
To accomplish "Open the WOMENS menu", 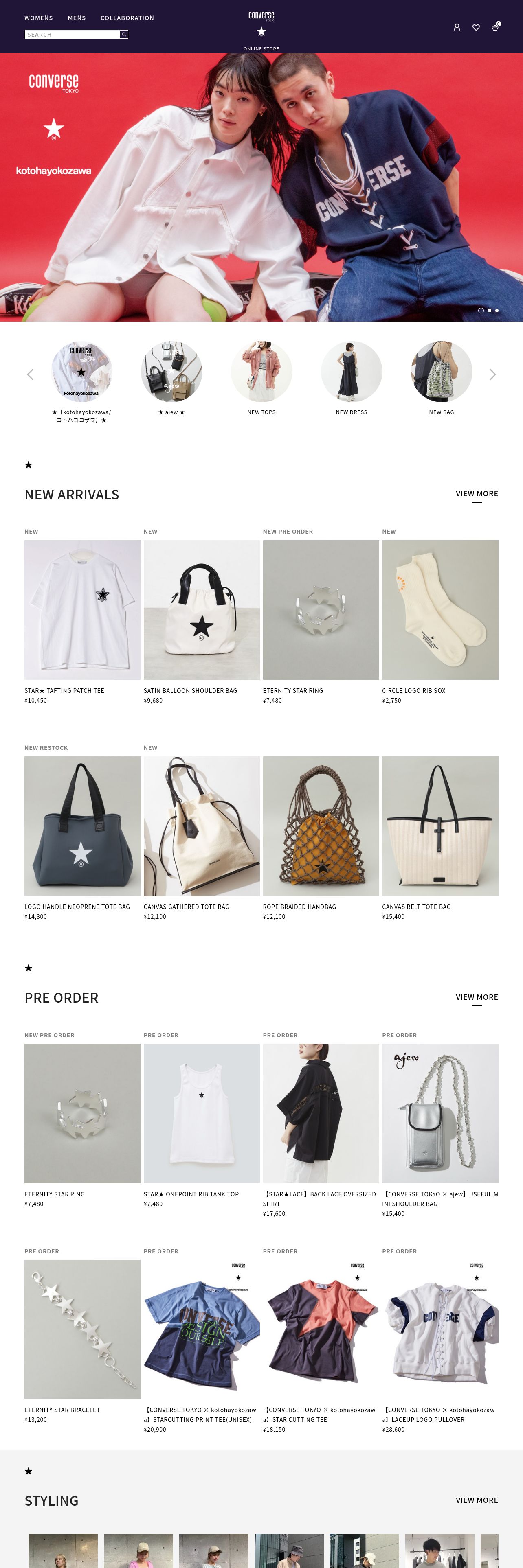I will click(38, 18).
